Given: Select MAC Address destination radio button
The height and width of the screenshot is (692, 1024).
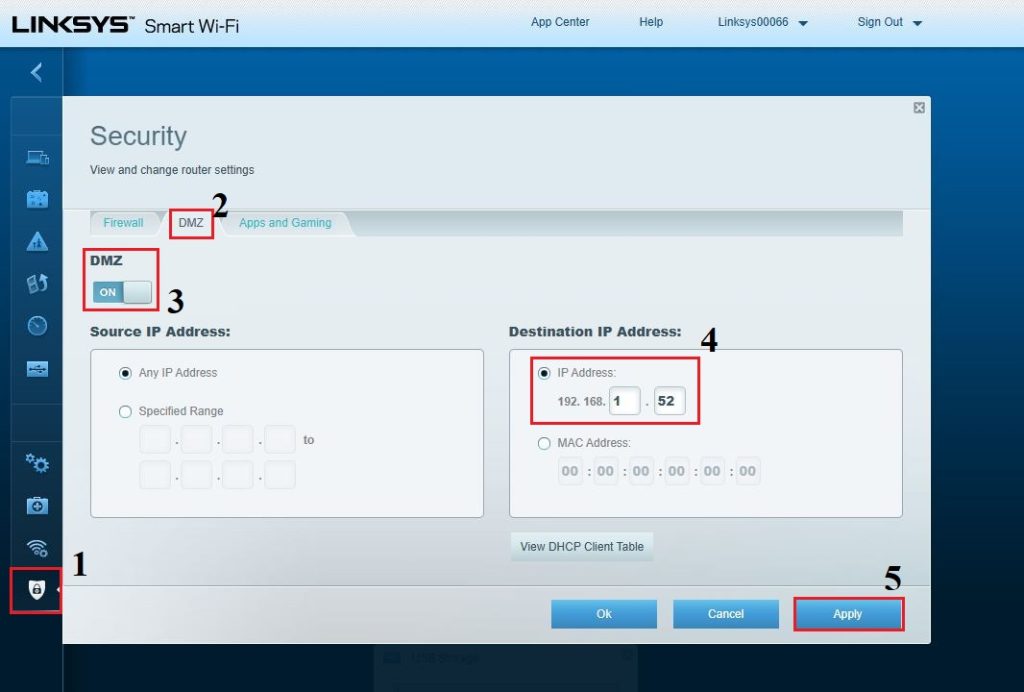Looking at the screenshot, I should coord(544,443).
